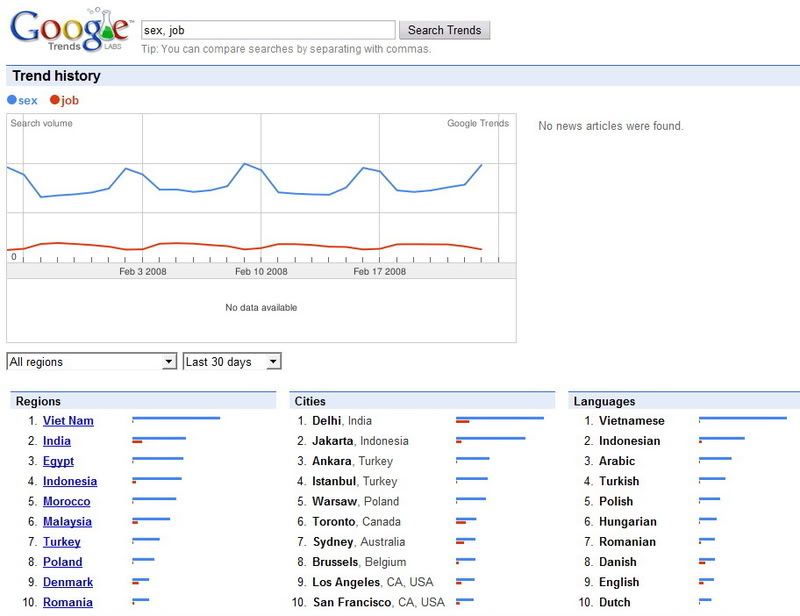This screenshot has width=800, height=616.
Task: Click the Indonesia region link
Action: coord(70,481)
